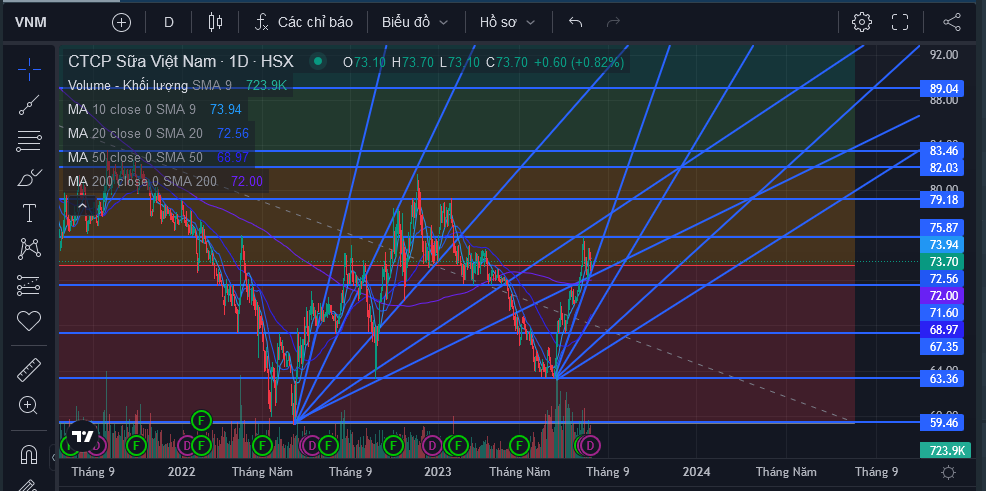This screenshot has height=491, width=986.
Task: Click the 89.04 price label
Action: (942, 89)
